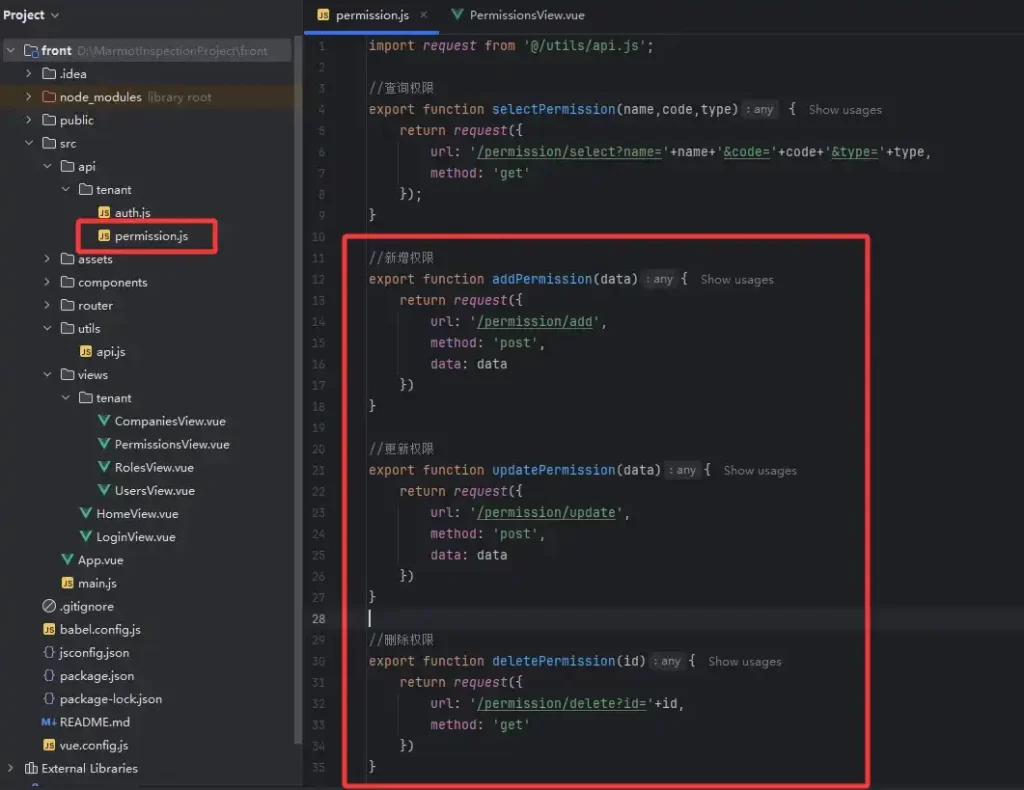This screenshot has height=790, width=1024.
Task: Click the External Libraries icon
Action: click(31, 768)
